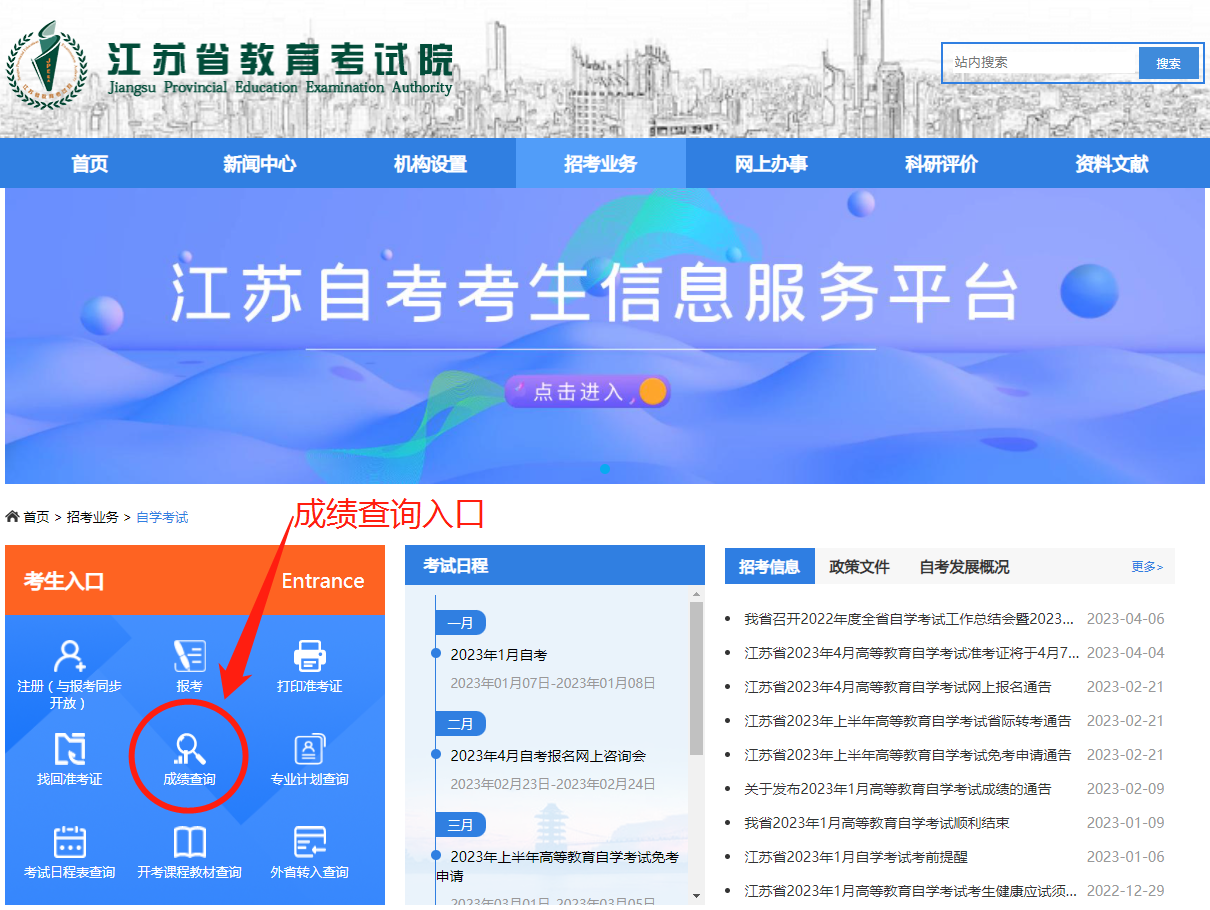Image resolution: width=1210 pixels, height=910 pixels.
Task: Select the 2023年1月自考 timeline entry
Action: pos(499,655)
